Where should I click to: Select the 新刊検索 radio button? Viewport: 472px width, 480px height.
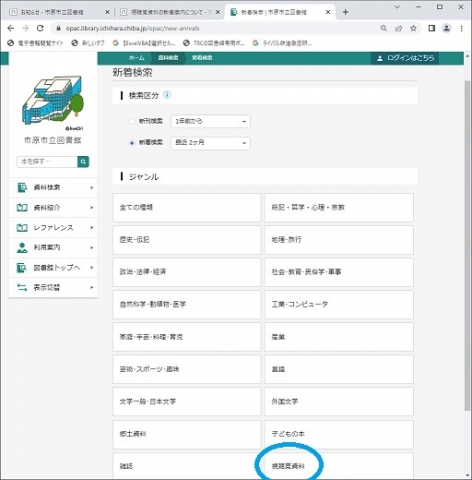click(132, 121)
